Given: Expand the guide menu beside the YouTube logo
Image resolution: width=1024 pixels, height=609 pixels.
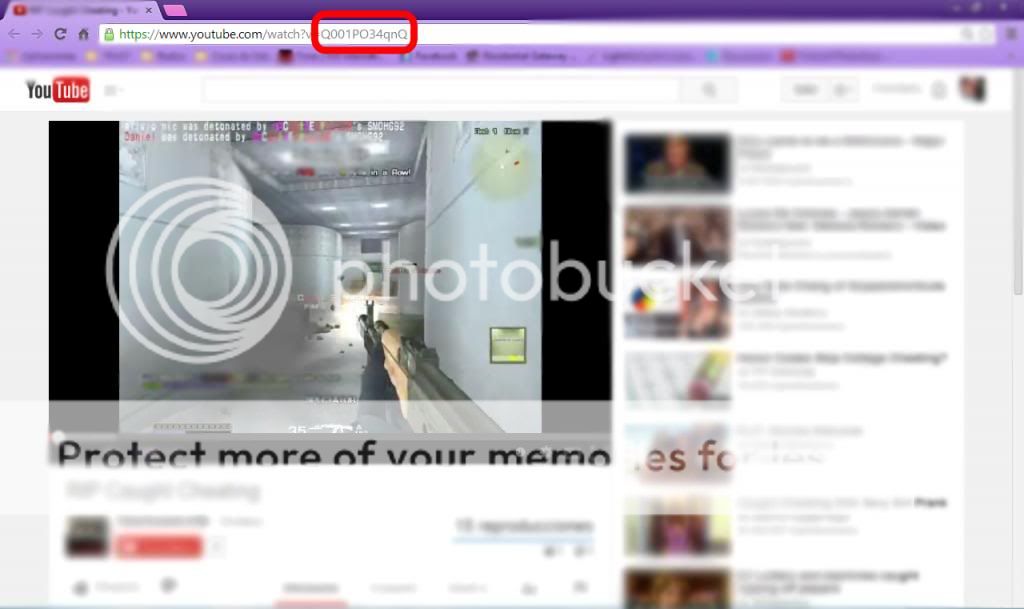Looking at the screenshot, I should 114,91.
